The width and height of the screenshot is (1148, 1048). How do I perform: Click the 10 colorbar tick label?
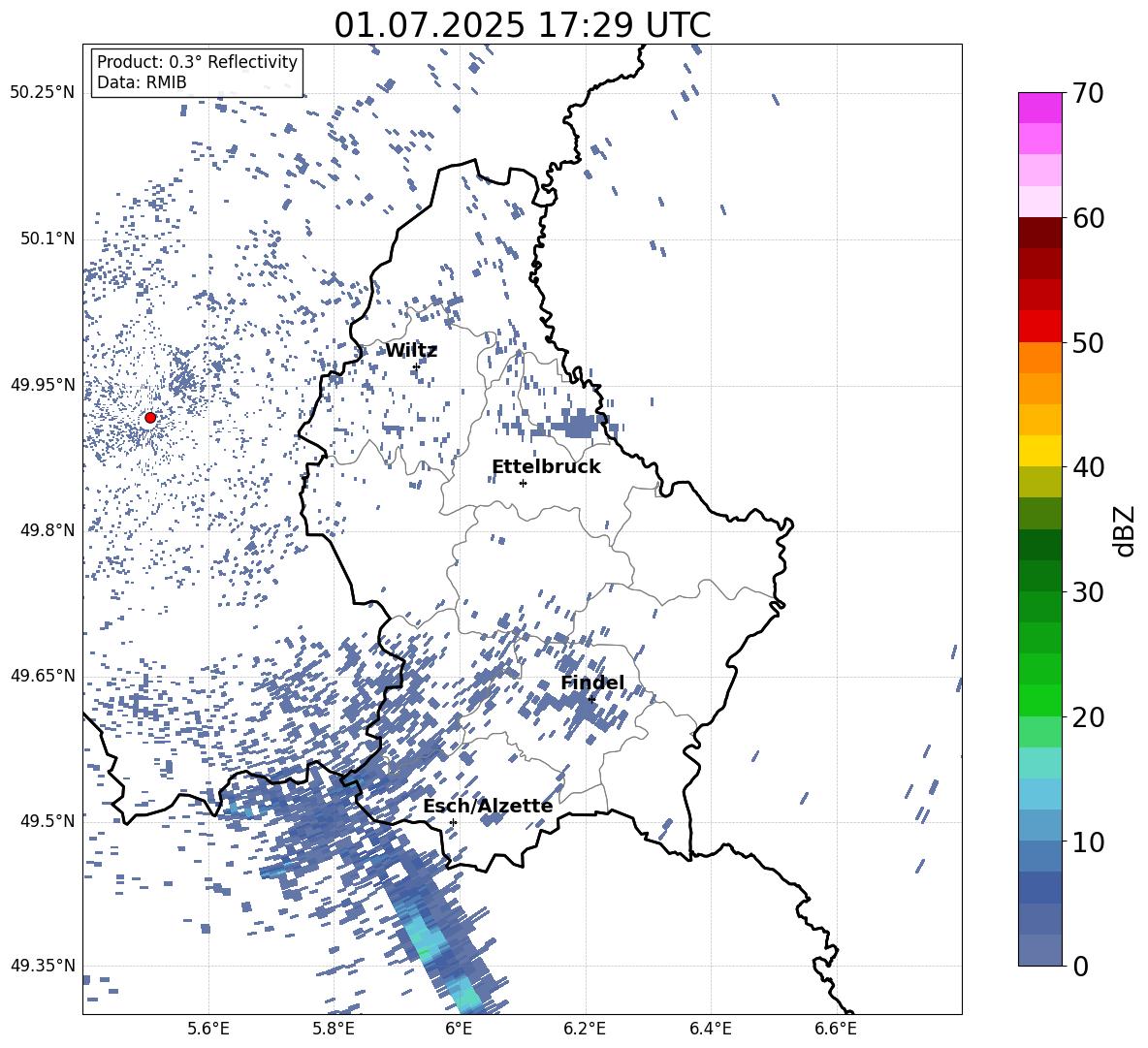tap(1088, 842)
